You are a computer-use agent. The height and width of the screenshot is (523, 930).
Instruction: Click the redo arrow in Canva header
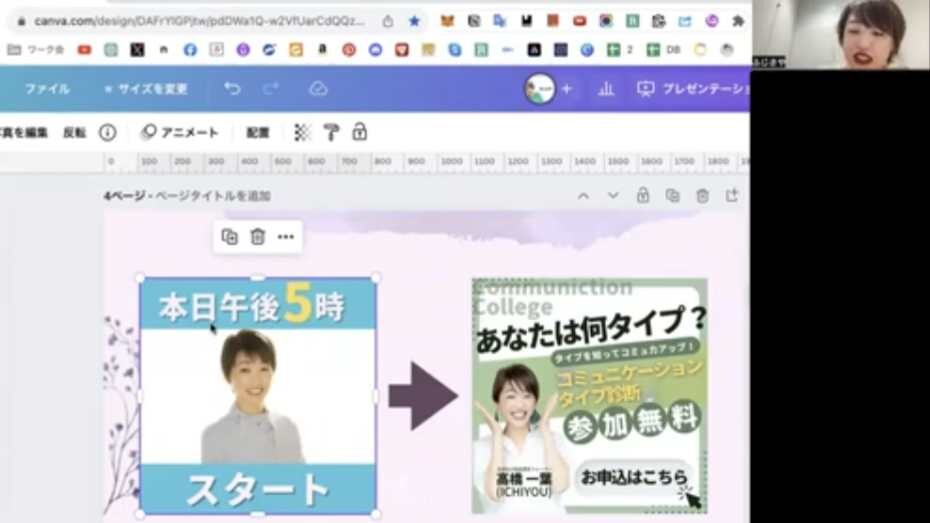tap(271, 89)
